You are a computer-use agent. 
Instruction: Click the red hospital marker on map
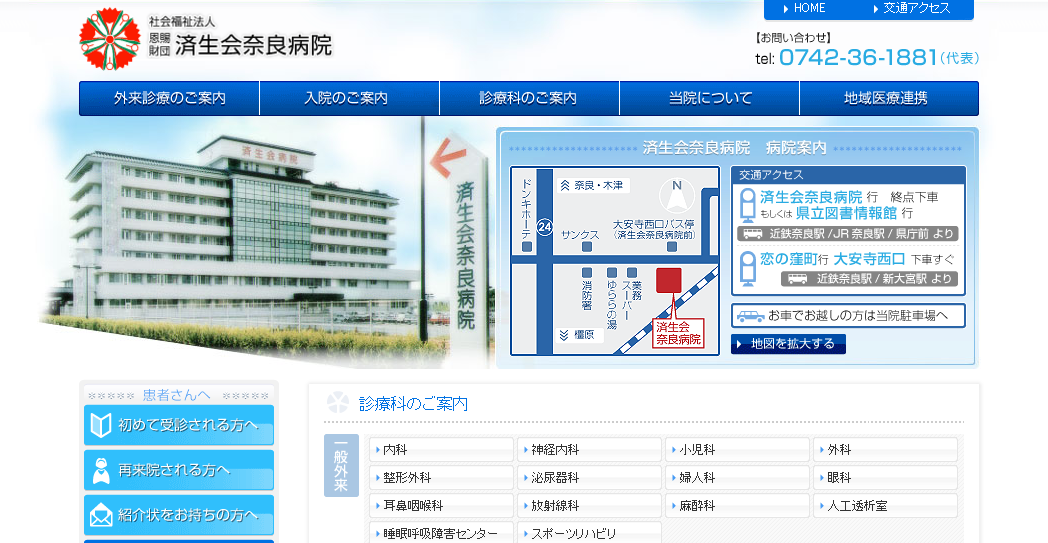click(x=668, y=280)
